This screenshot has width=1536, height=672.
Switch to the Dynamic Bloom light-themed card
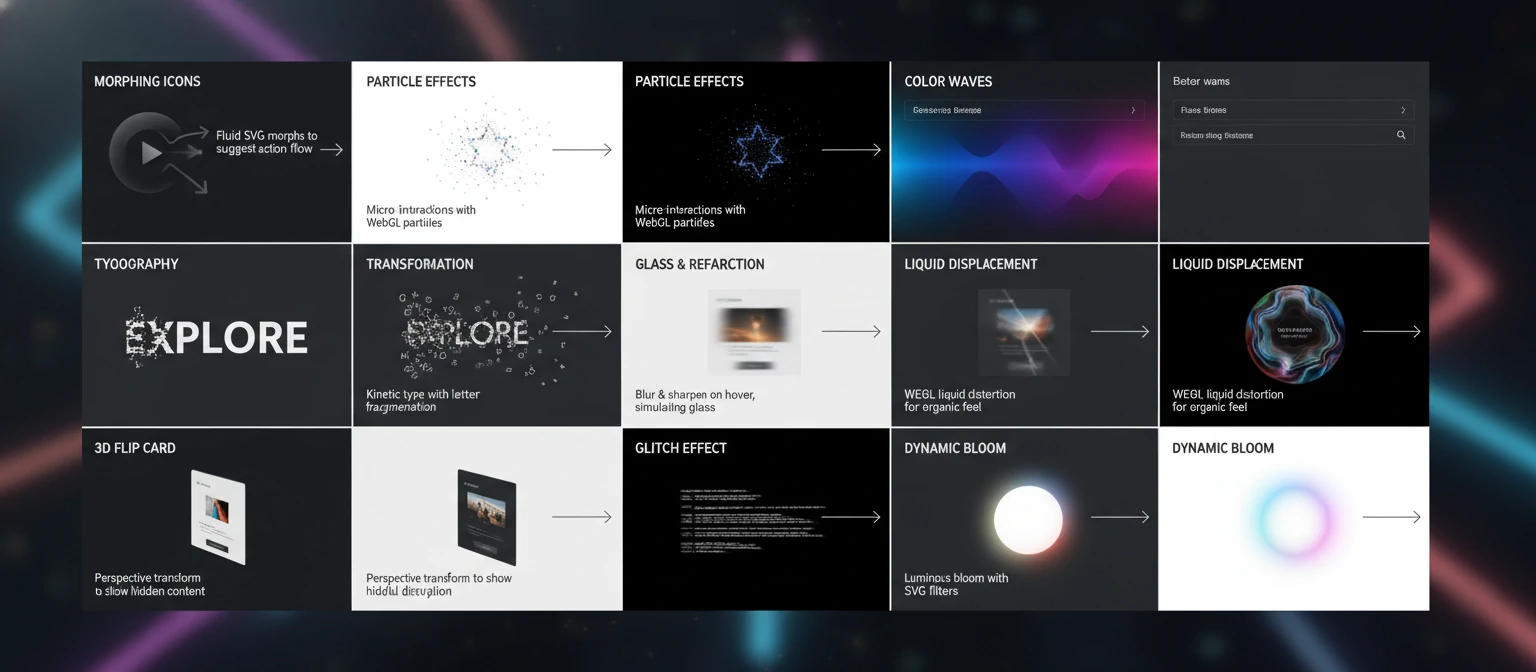coord(1293,517)
